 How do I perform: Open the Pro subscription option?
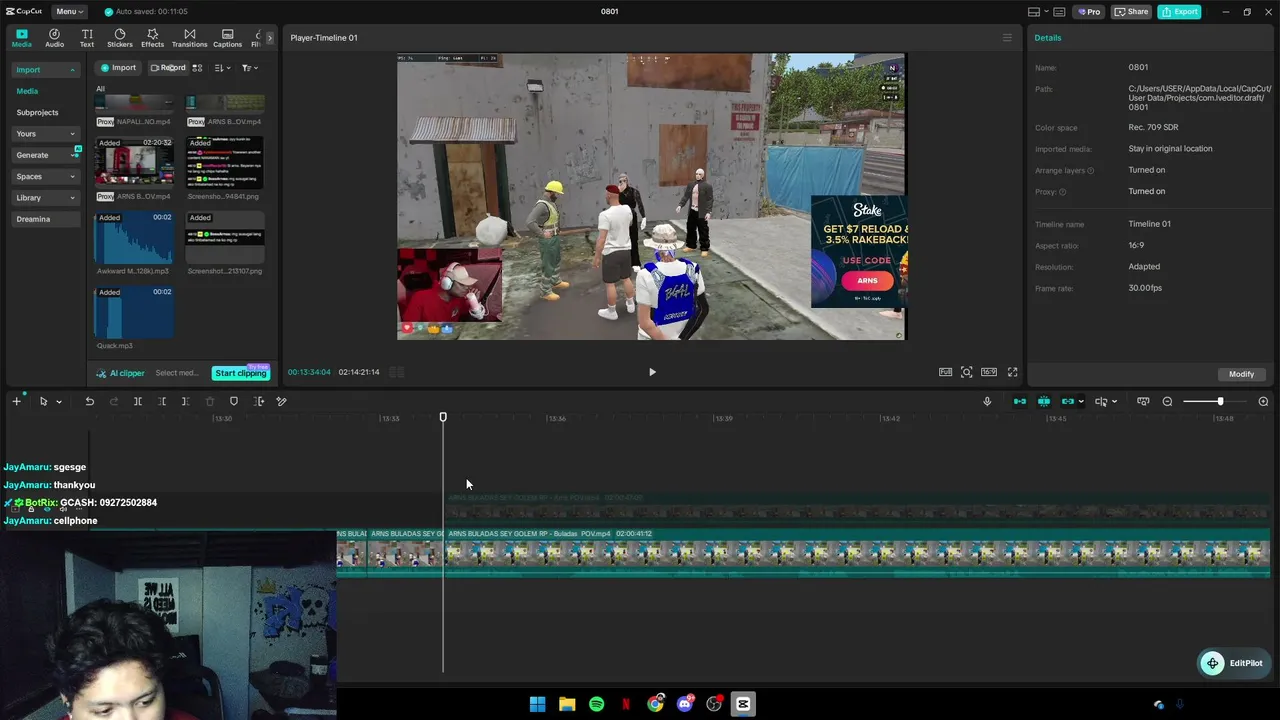[x=1088, y=12]
